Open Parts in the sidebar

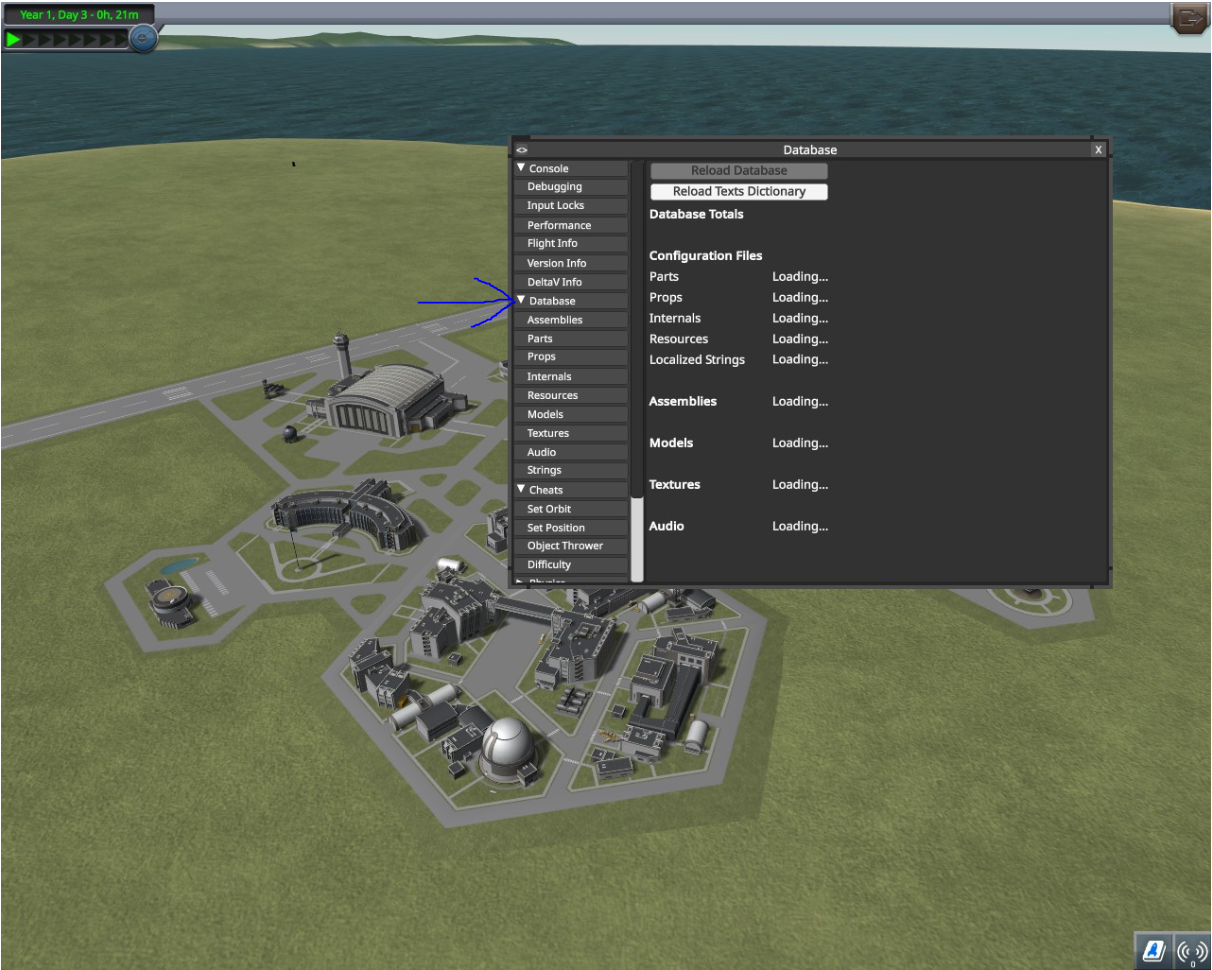coord(572,338)
